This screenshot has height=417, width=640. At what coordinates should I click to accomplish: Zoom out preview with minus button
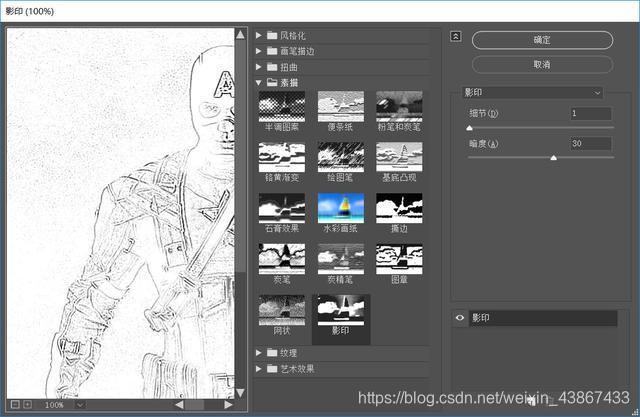coord(15,404)
